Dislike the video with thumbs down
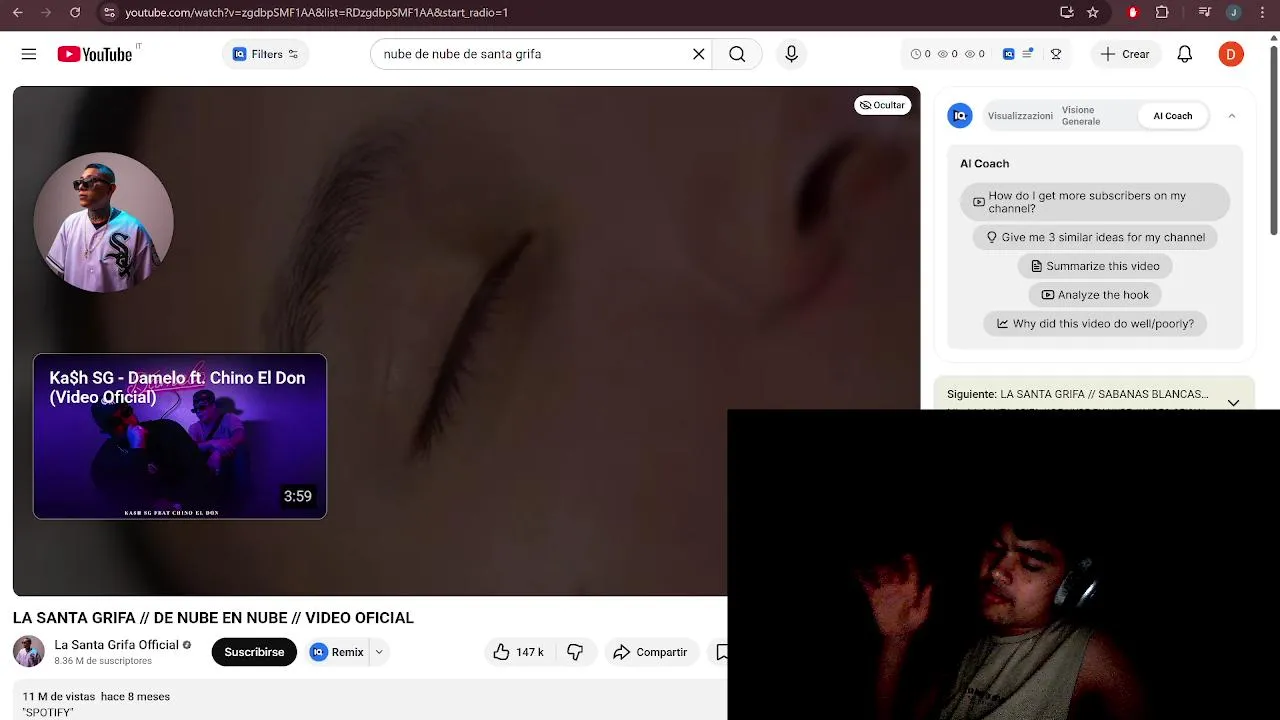The image size is (1280, 720). point(575,652)
